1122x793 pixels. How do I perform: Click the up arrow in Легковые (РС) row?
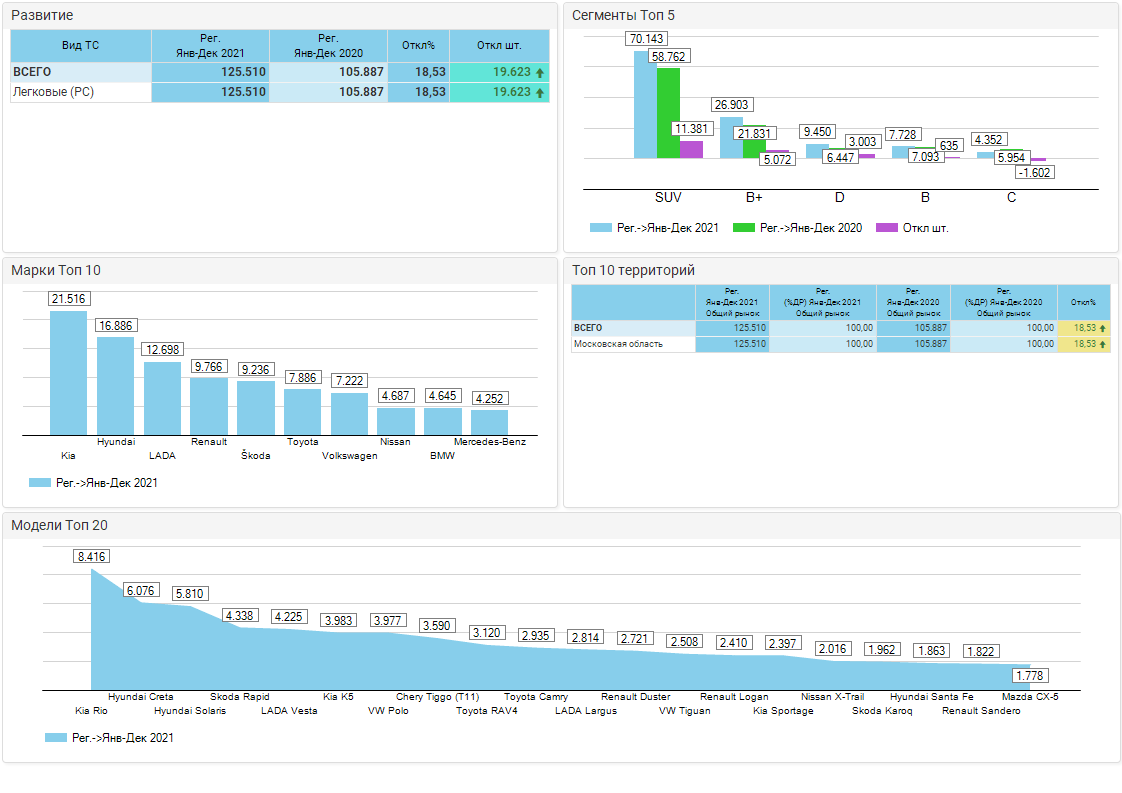click(x=540, y=93)
